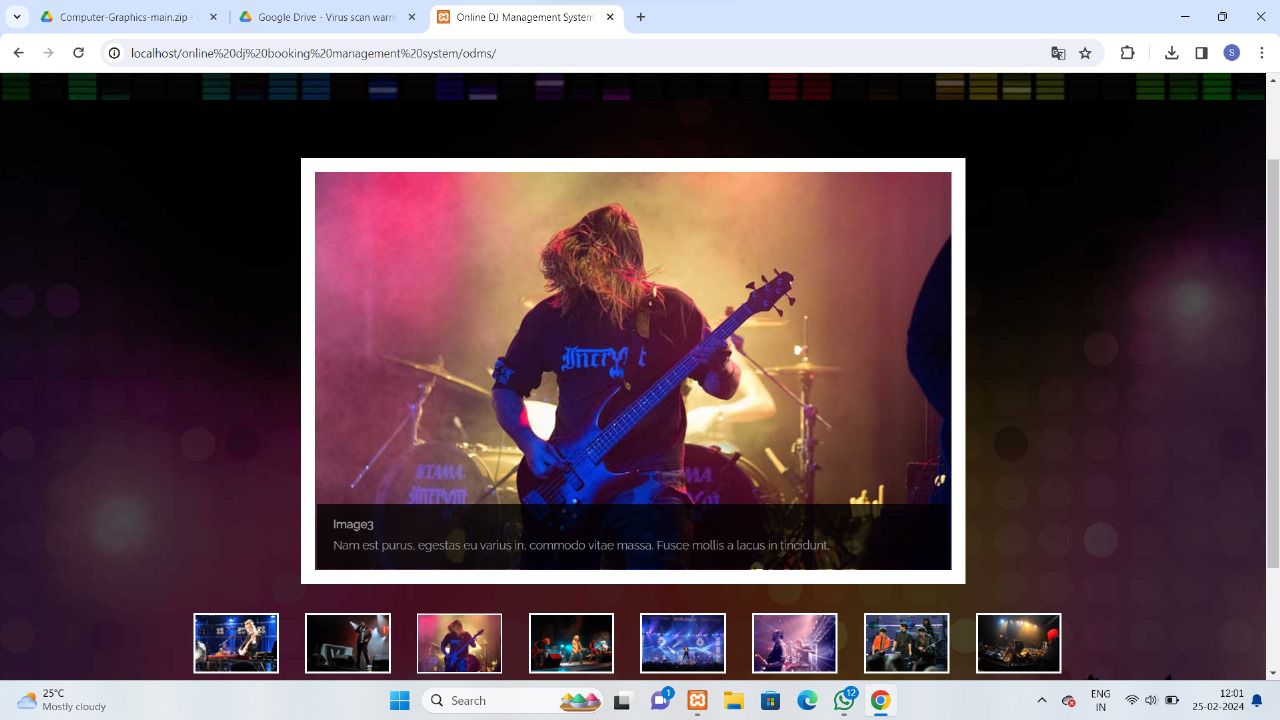Open the weather widget showing 25°C

62,700
